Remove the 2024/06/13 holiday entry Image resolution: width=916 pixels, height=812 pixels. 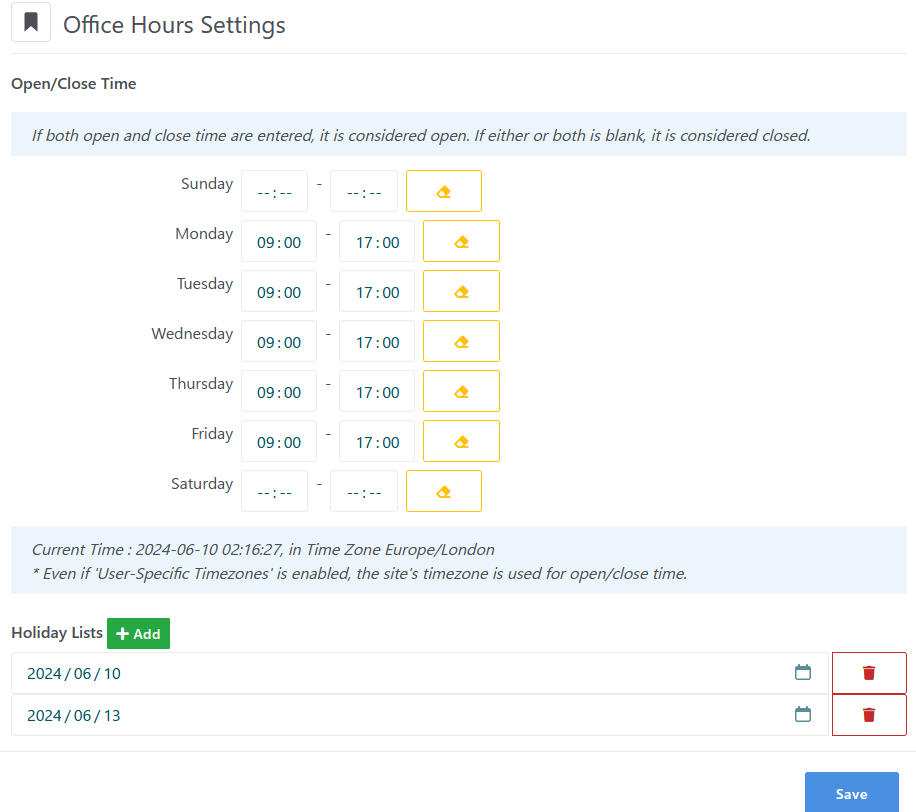pyautogui.click(x=868, y=714)
